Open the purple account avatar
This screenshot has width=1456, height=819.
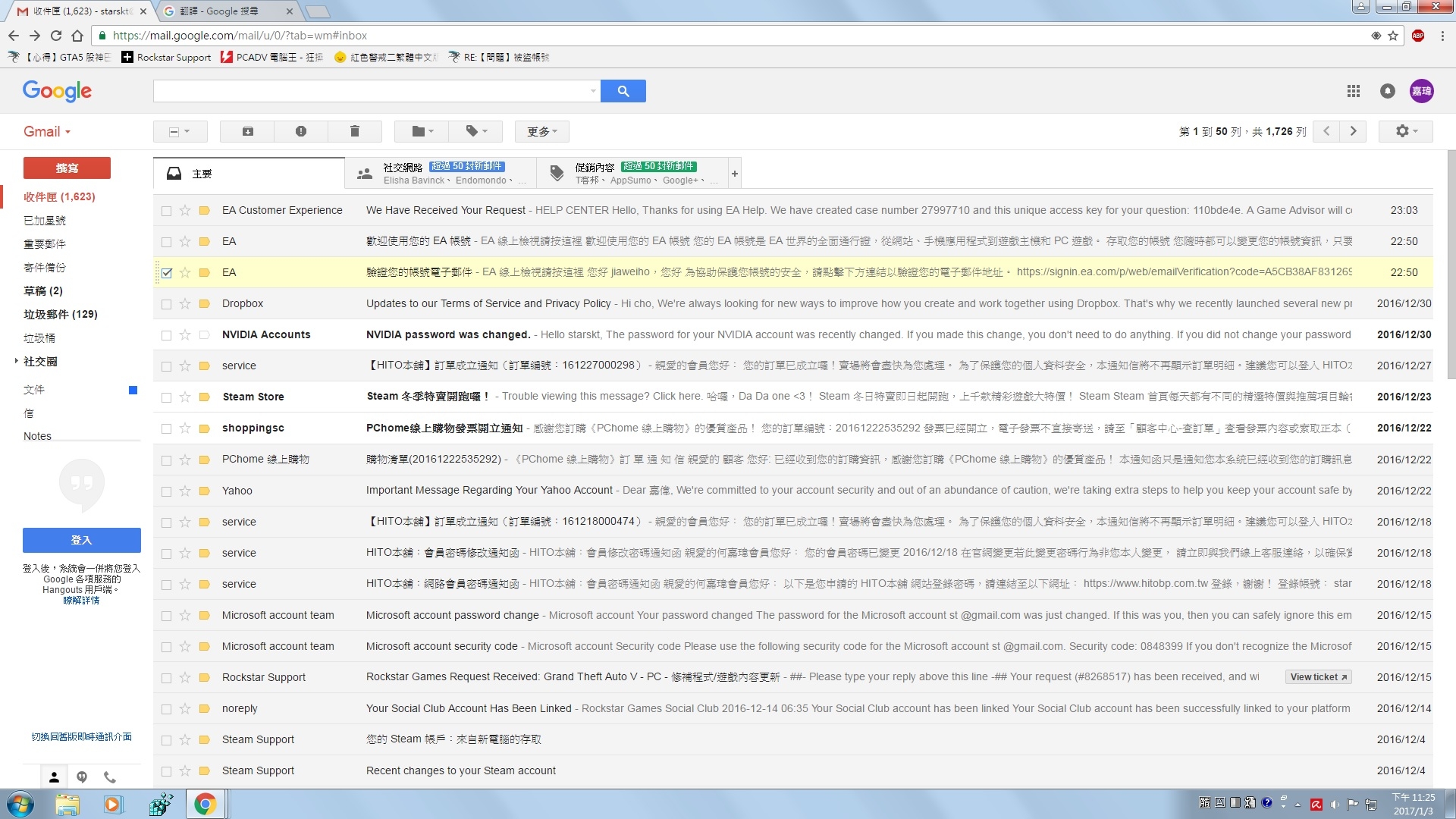(1422, 91)
